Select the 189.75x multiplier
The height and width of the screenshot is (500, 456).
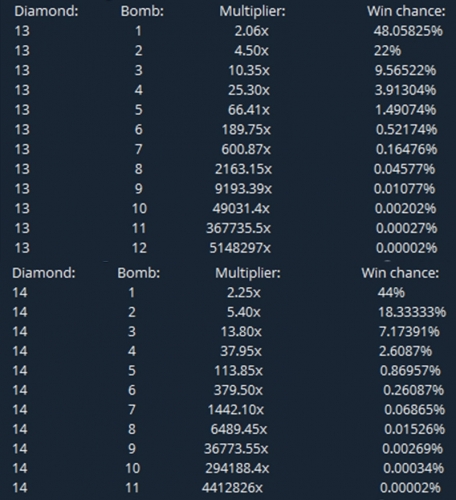click(x=246, y=129)
